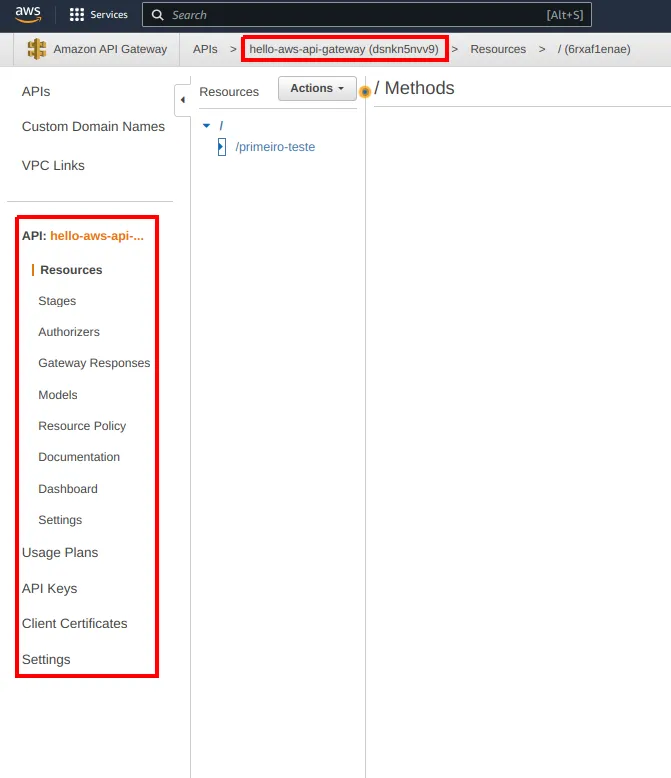Select APIs in the sidebar
Screen dimensions: 671x778
pyautogui.click(x=36, y=92)
